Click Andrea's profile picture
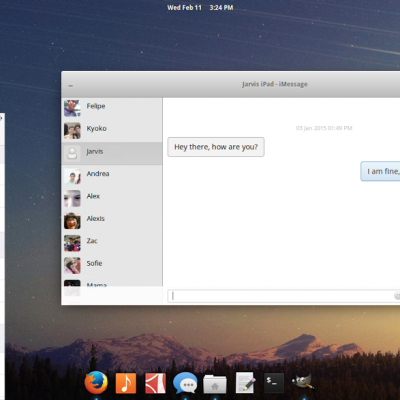Image resolution: width=400 pixels, height=400 pixels. pyautogui.click(x=72, y=176)
